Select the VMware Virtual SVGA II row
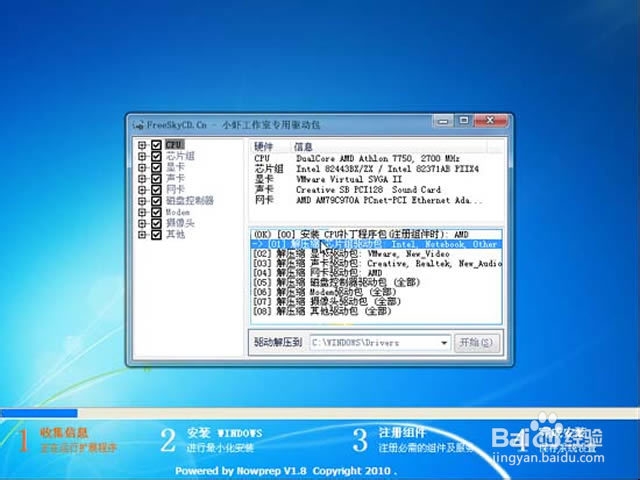640x480 pixels. [367, 179]
